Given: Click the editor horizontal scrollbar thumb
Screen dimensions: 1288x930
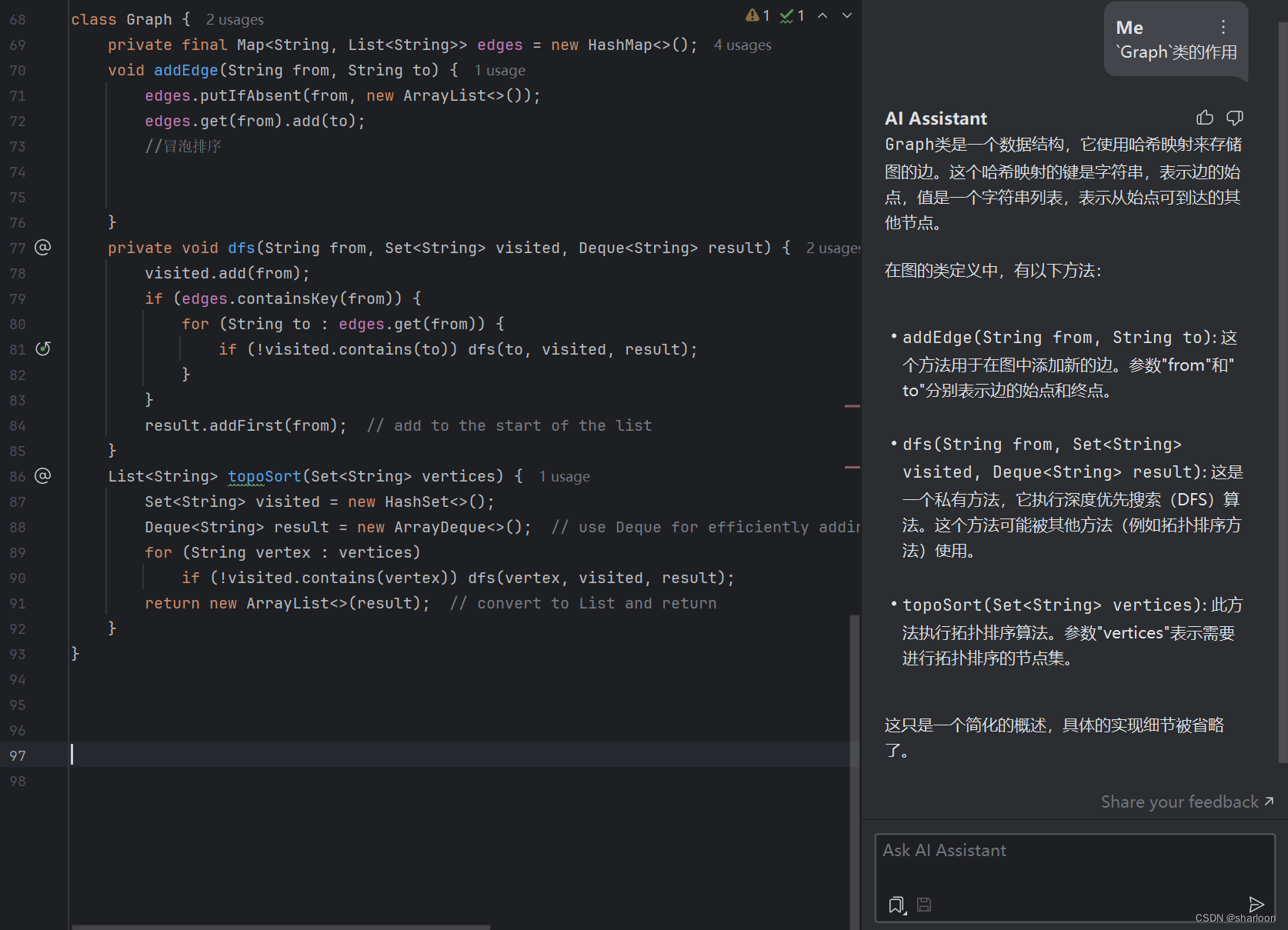Looking at the screenshot, I should coord(281,927).
